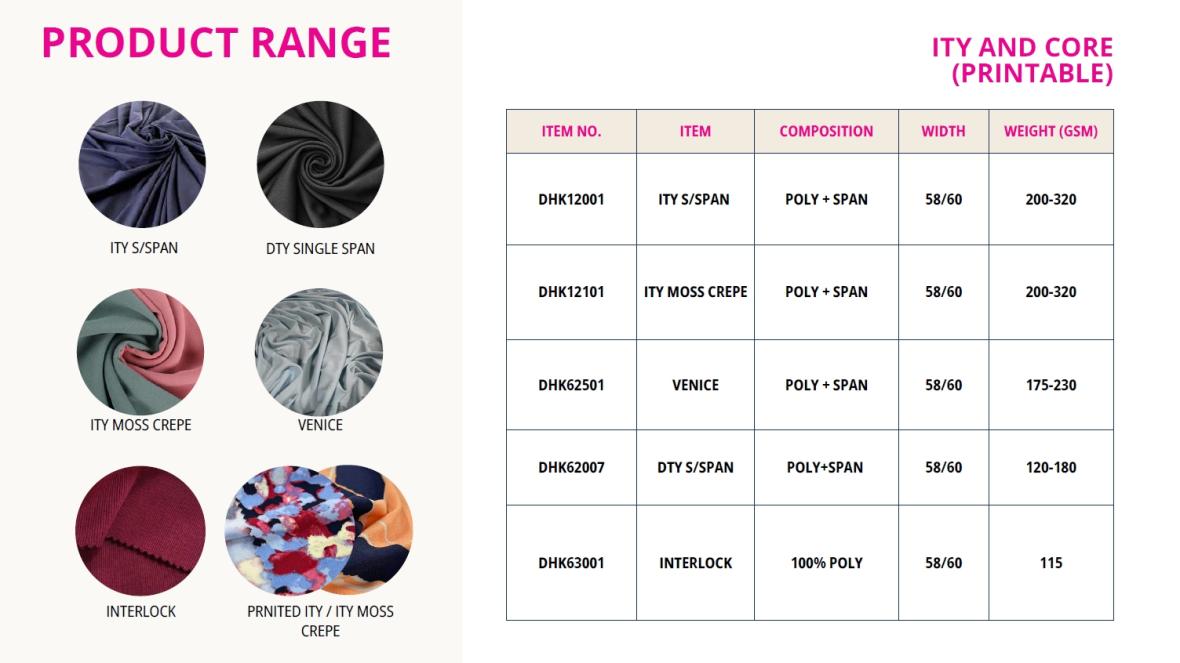Click the WIDTH column header

[x=944, y=132]
